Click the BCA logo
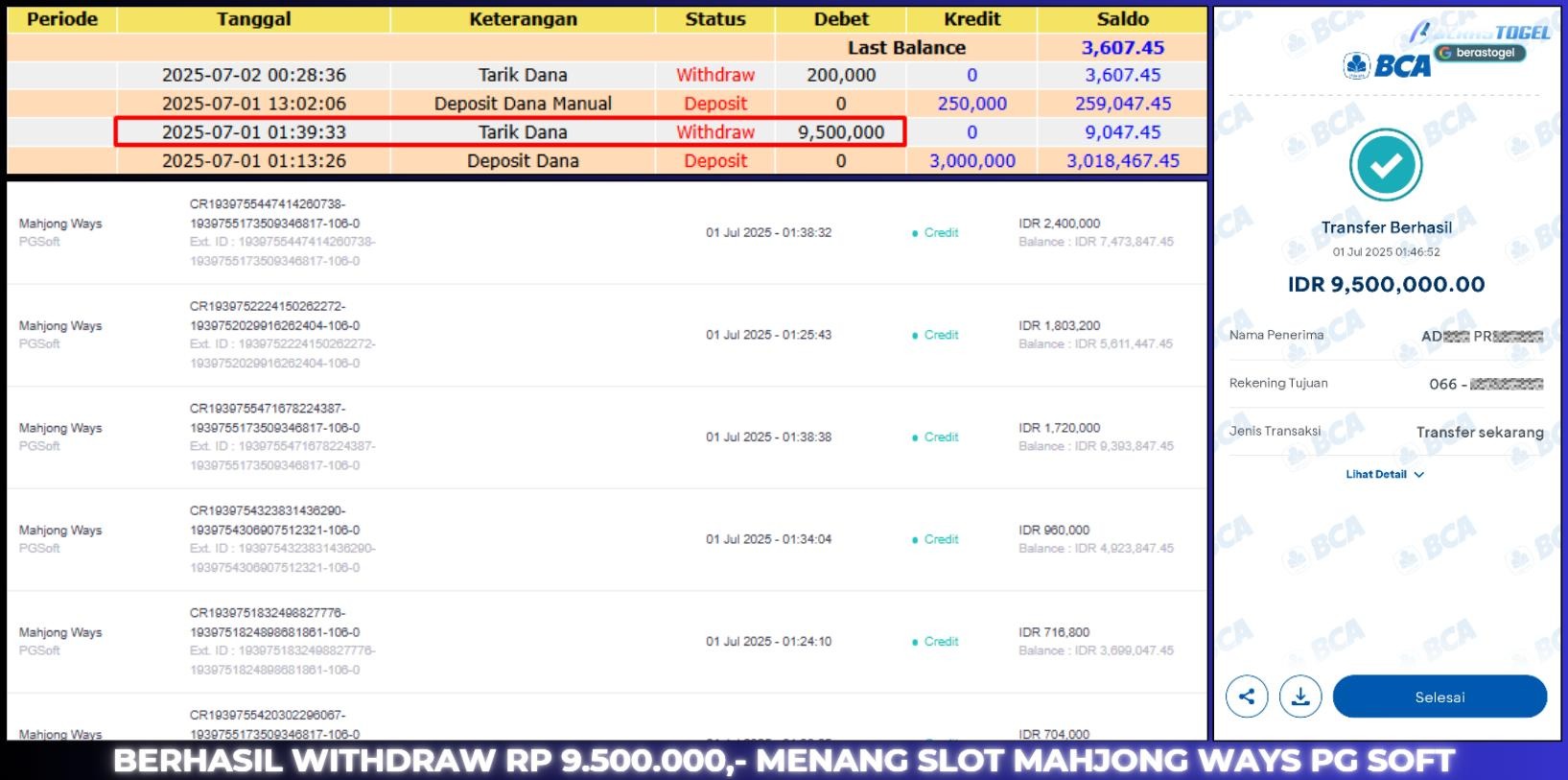The width and height of the screenshot is (1568, 780). [1387, 65]
